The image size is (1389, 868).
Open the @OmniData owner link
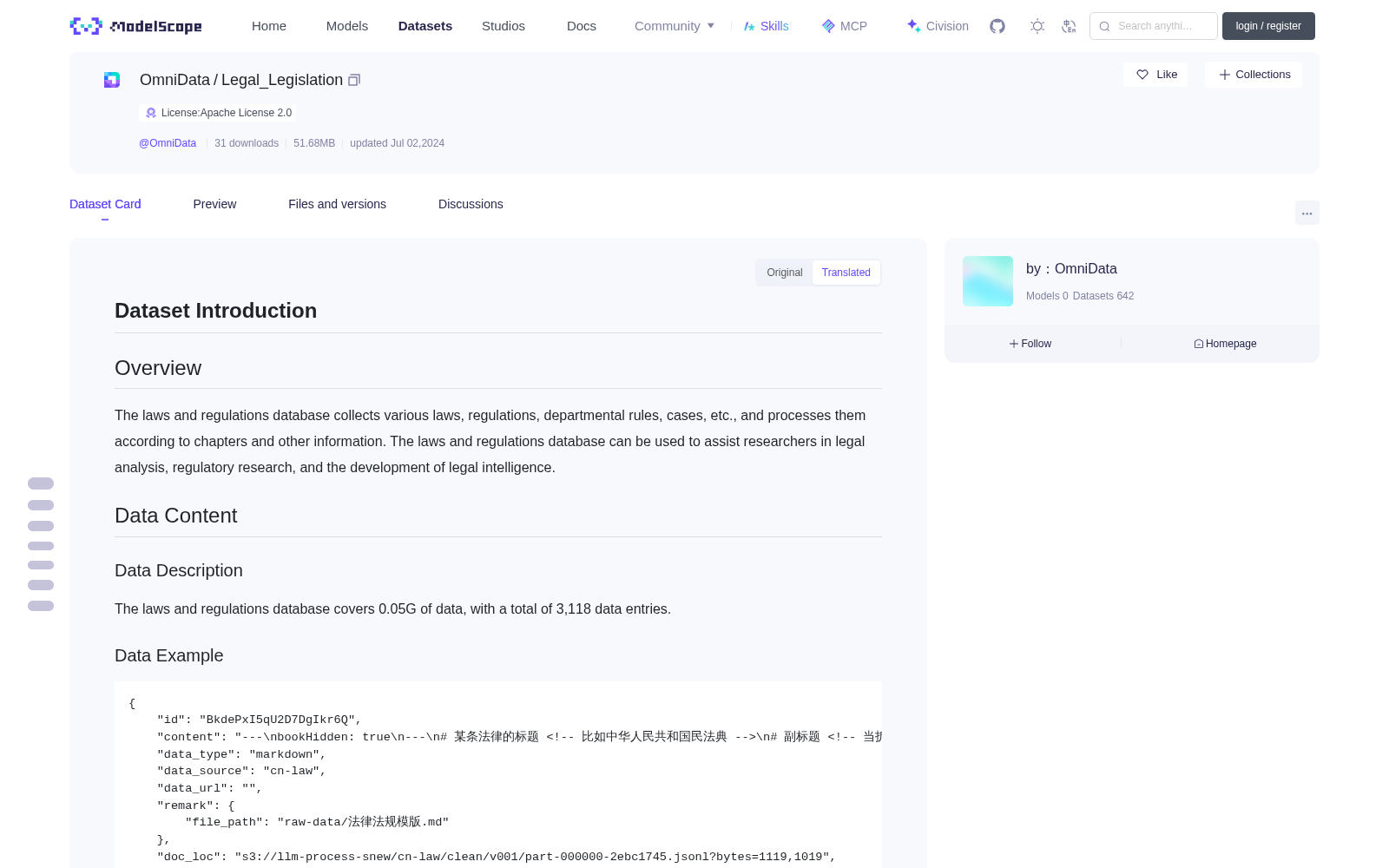[x=168, y=143]
